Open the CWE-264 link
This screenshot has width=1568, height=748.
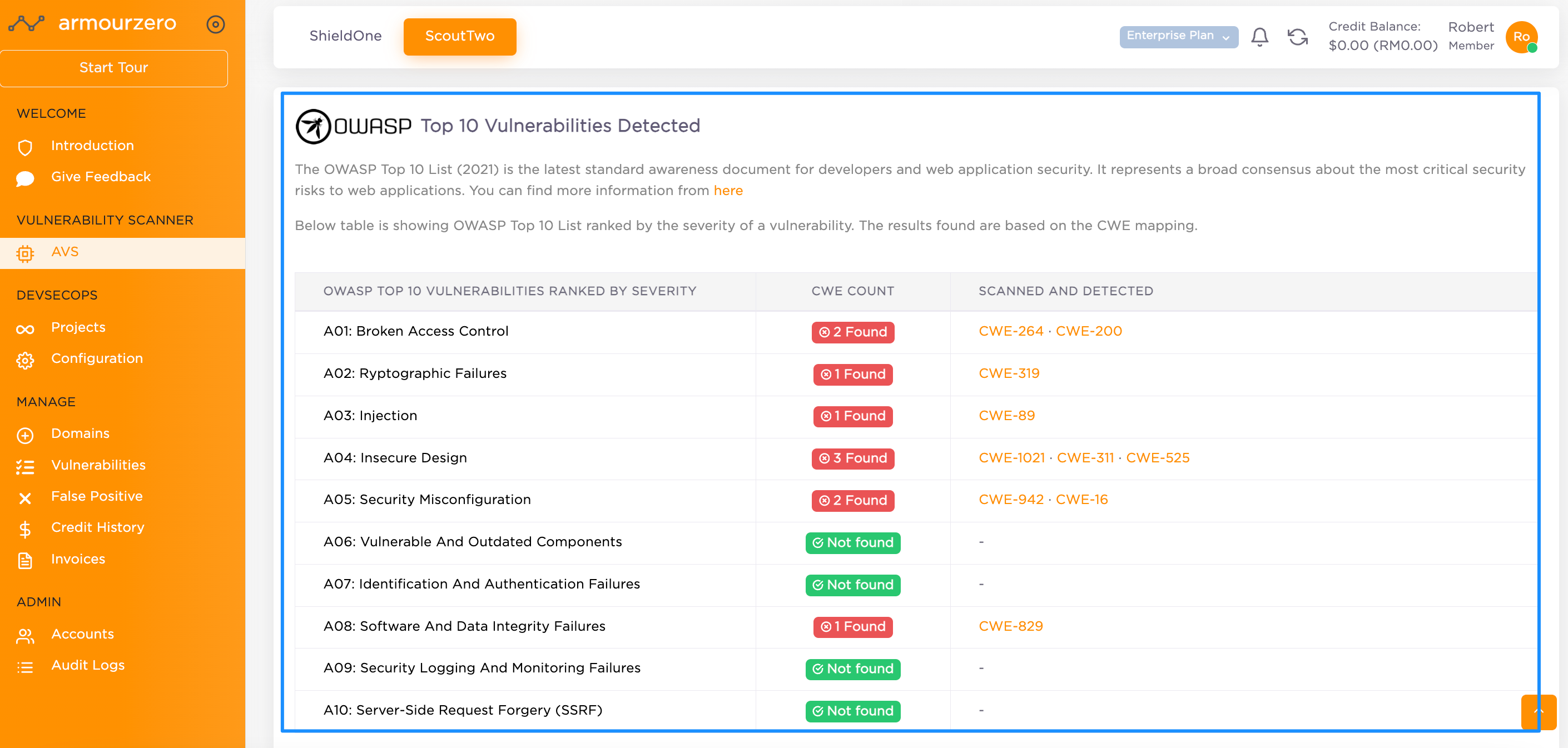coord(1010,331)
